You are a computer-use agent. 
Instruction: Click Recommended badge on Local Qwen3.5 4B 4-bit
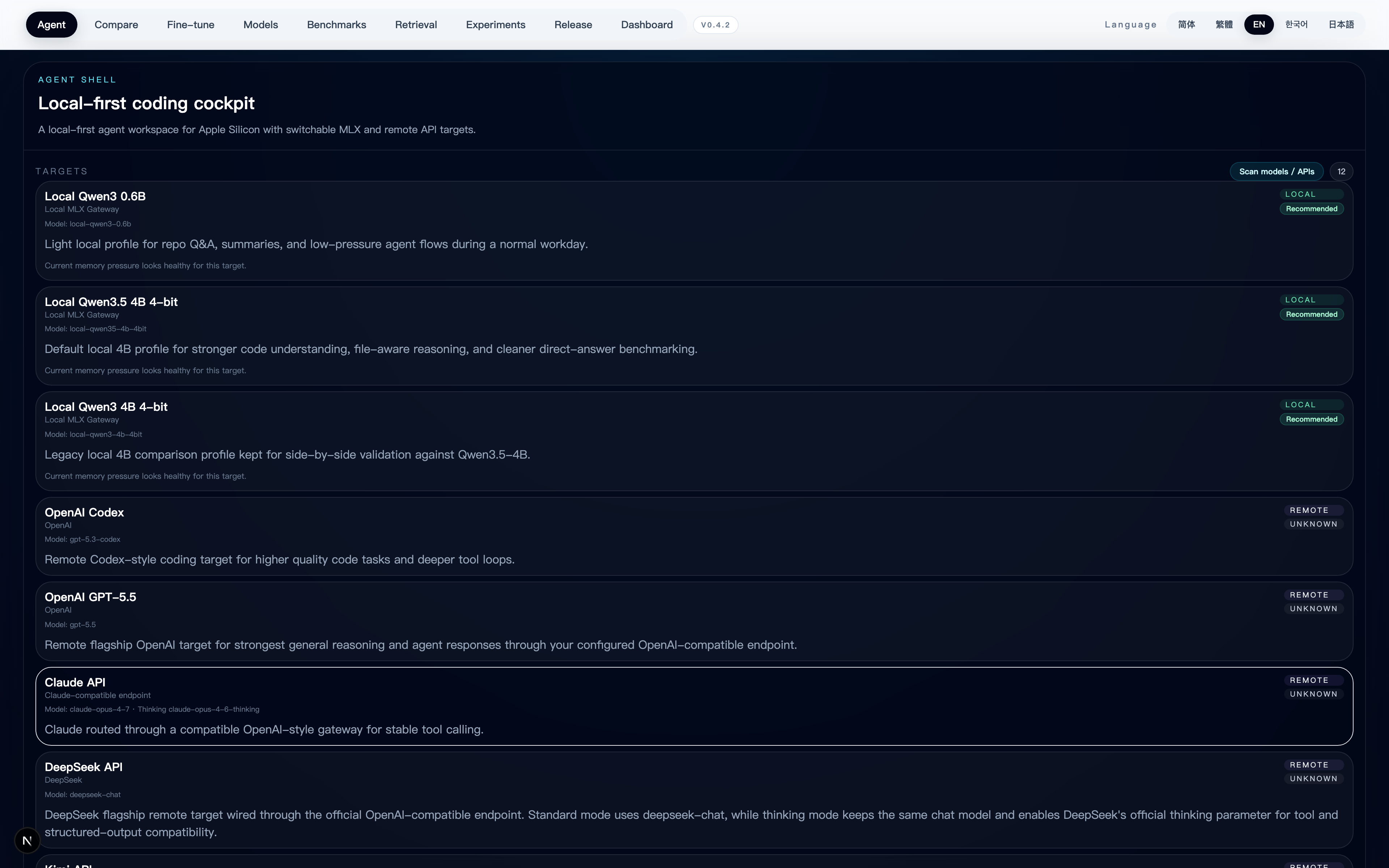(1312, 315)
